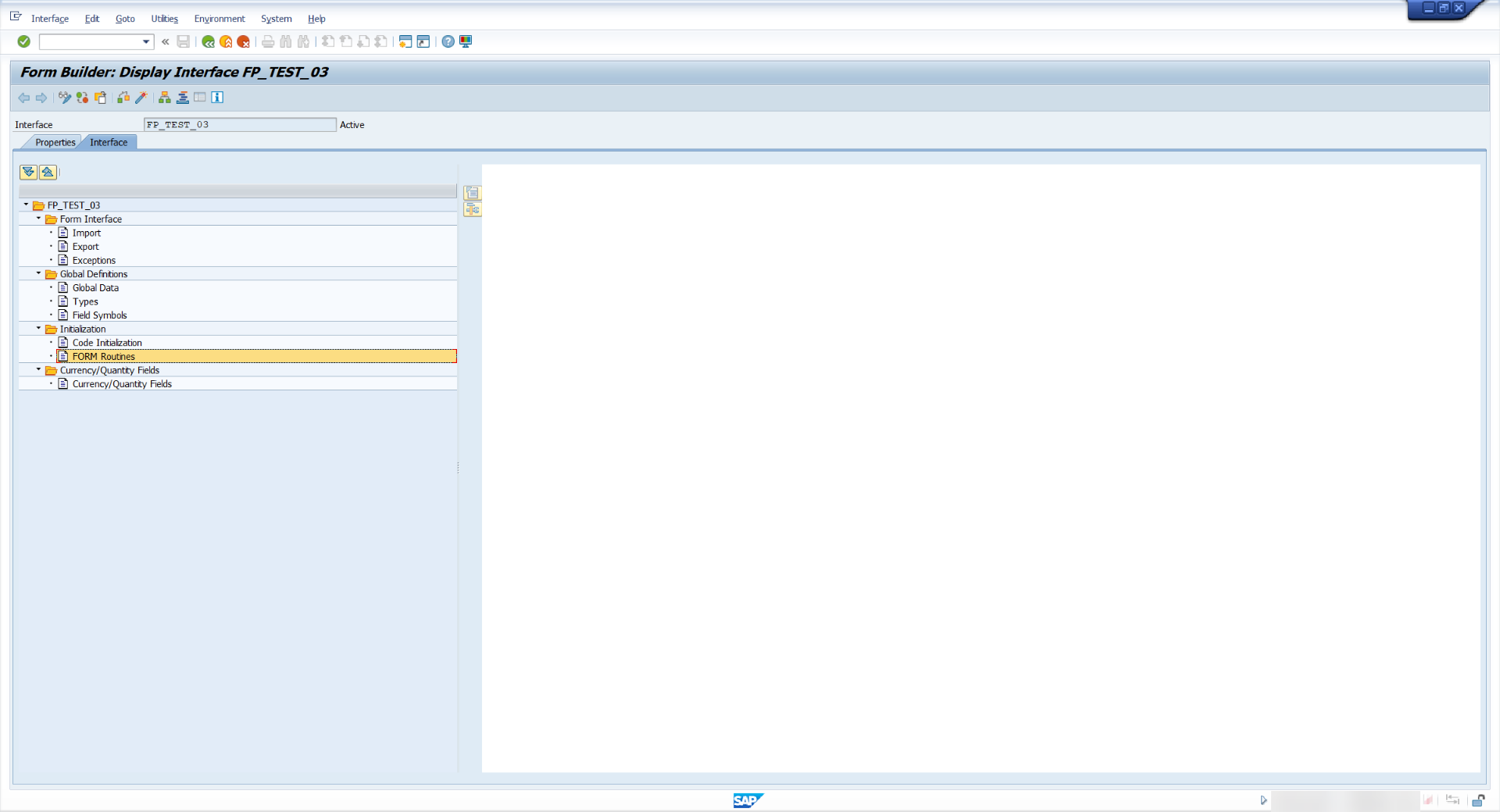Click the Previous Page icon
The image size is (1500, 812).
(346, 41)
